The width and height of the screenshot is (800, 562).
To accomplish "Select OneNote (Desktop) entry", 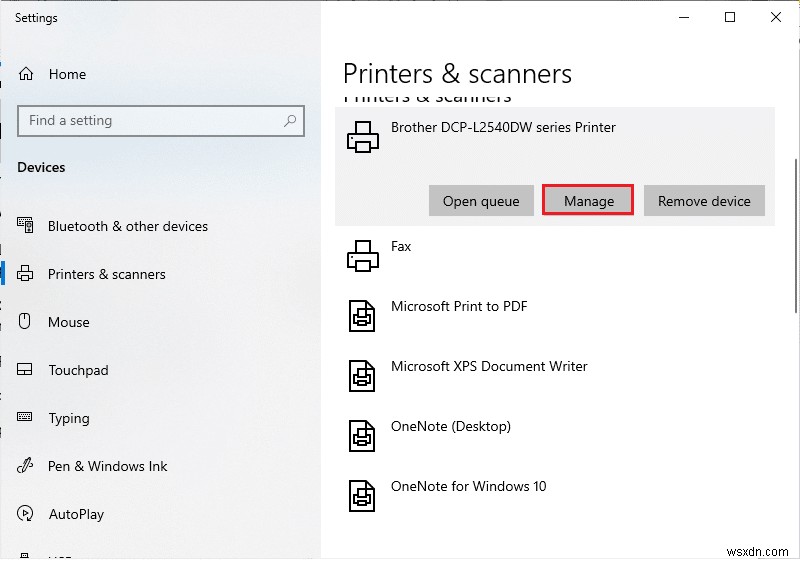I will (451, 426).
